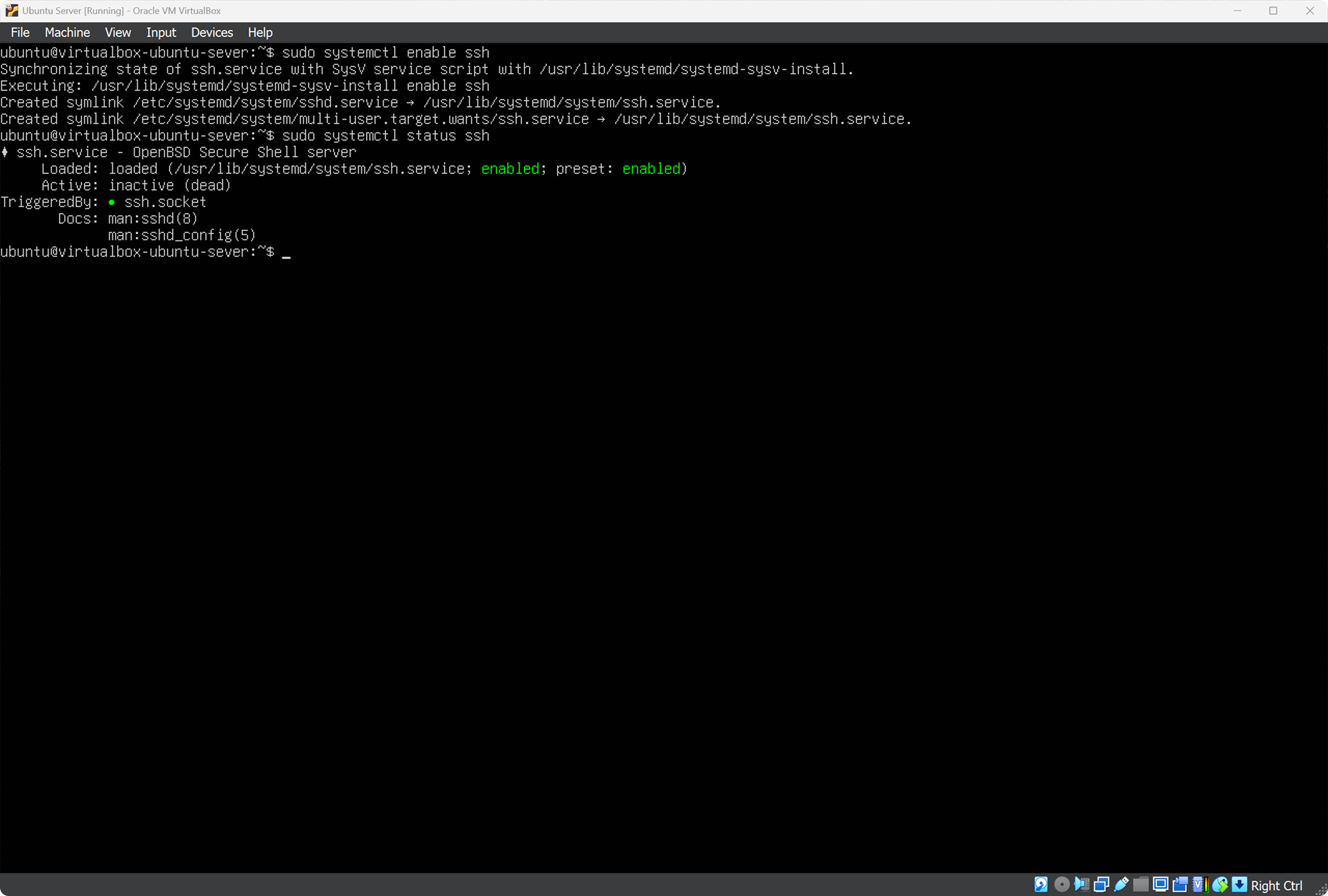Image resolution: width=1328 pixels, height=896 pixels.
Task: Click the CPU virtualization status icon
Action: tap(1200, 885)
